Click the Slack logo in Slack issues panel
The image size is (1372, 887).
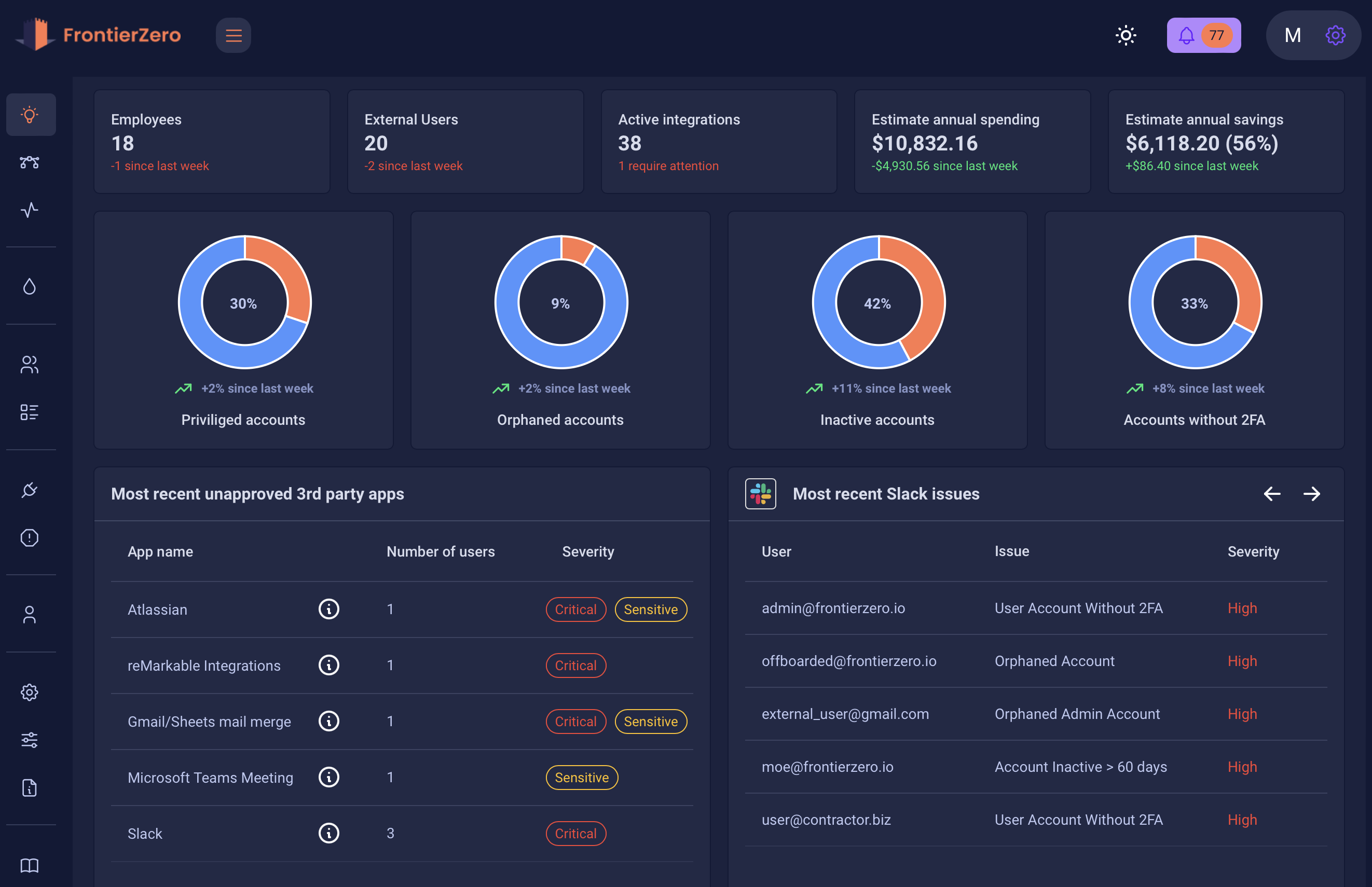(x=761, y=494)
